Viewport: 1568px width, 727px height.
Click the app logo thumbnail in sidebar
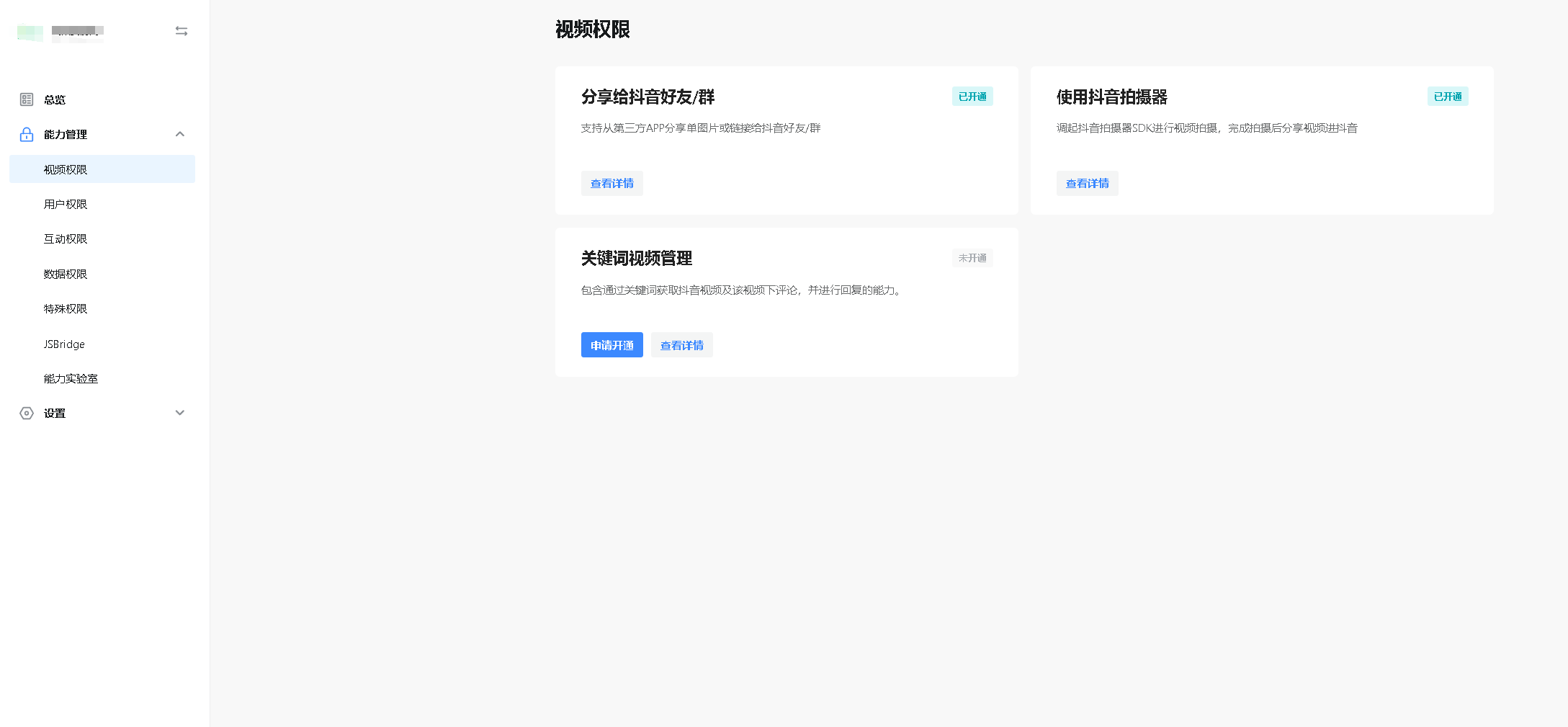point(30,32)
